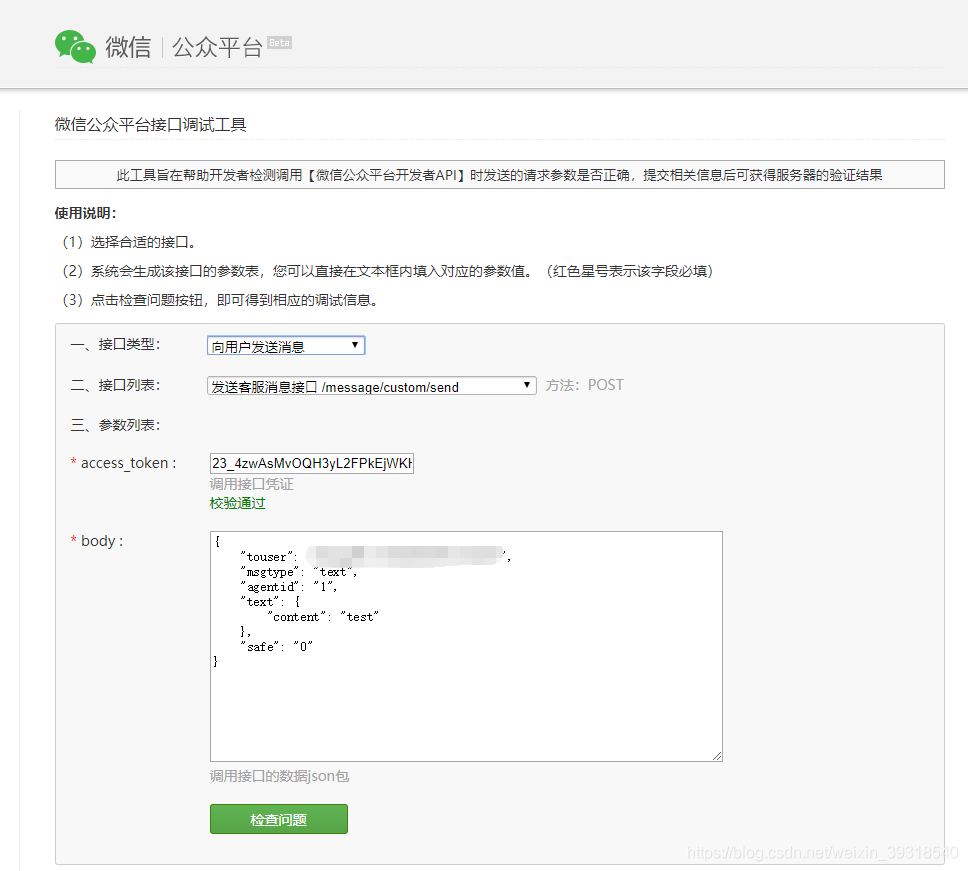
Task: Click the 微信公众平台接口调试工具 heading
Action: [151, 125]
